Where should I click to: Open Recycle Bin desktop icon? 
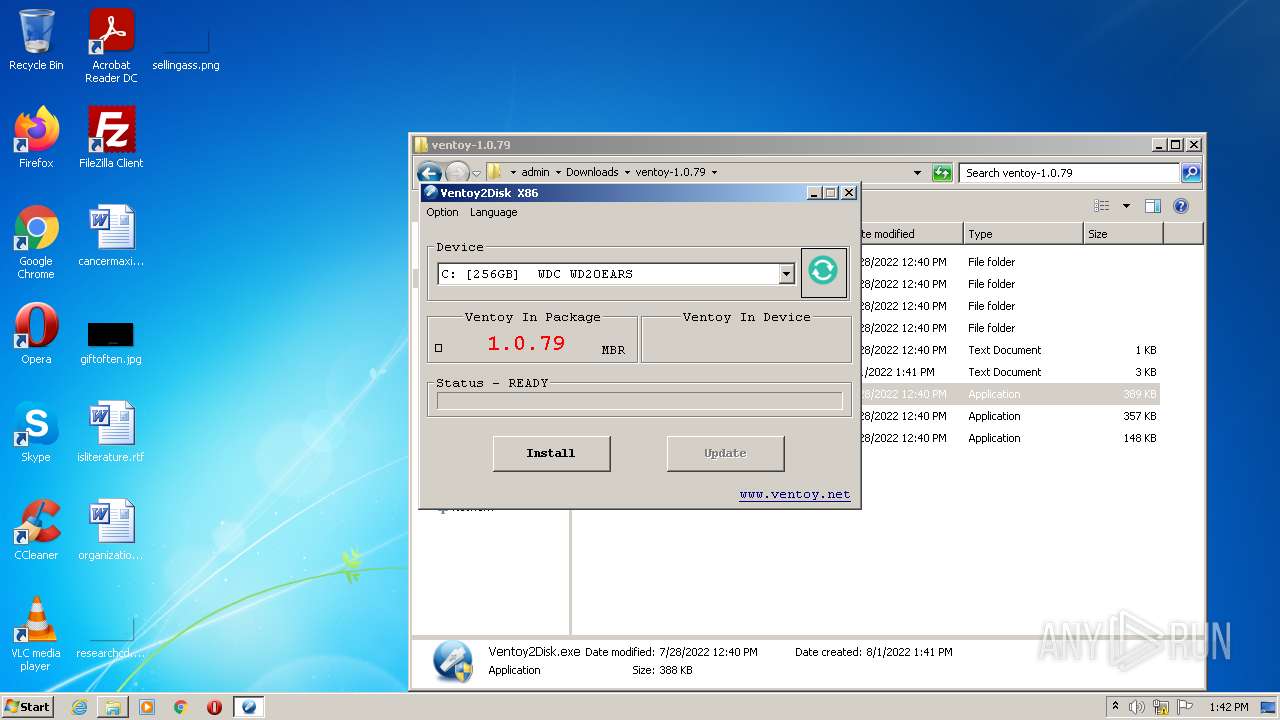pyautogui.click(x=36, y=40)
